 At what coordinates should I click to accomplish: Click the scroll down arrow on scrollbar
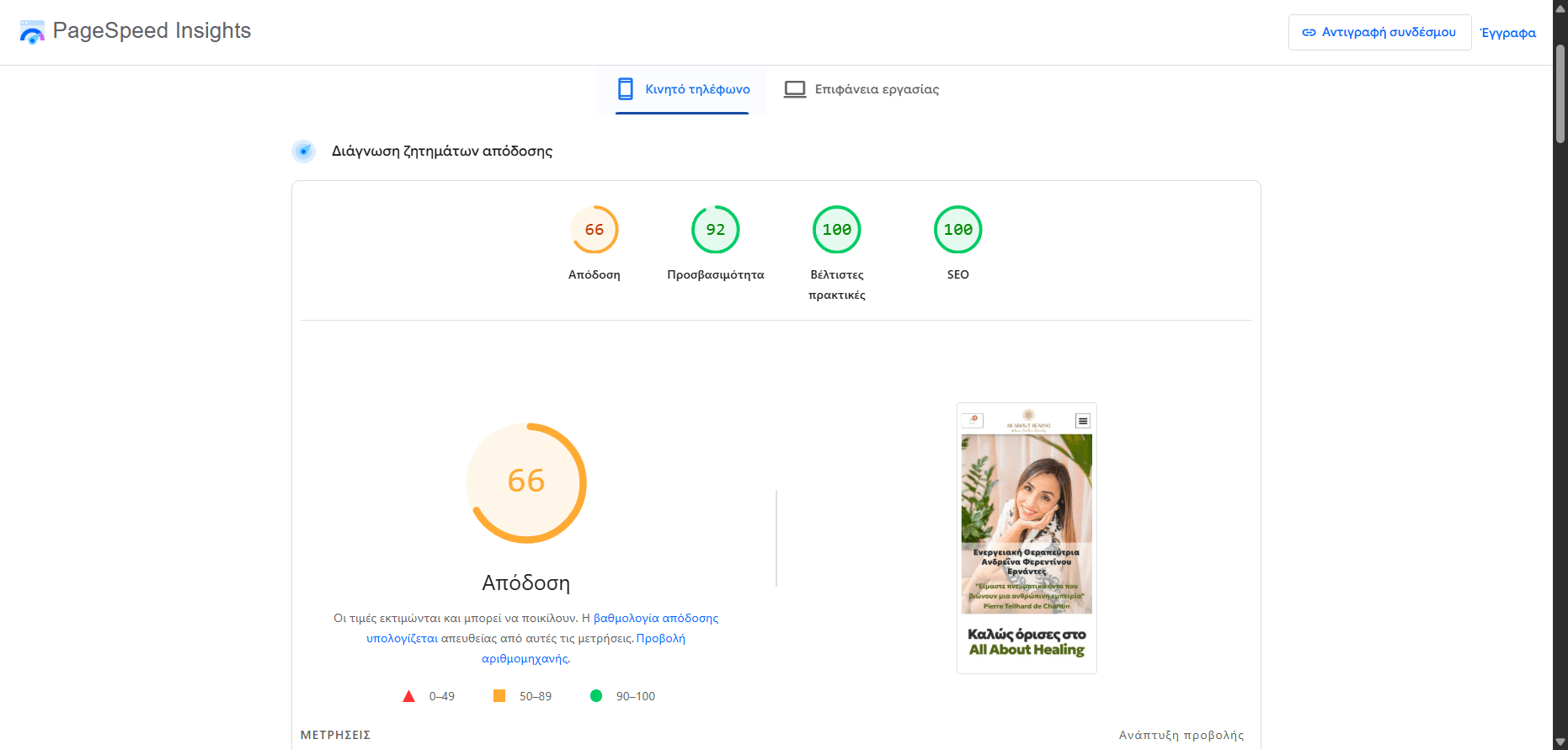[1560, 742]
